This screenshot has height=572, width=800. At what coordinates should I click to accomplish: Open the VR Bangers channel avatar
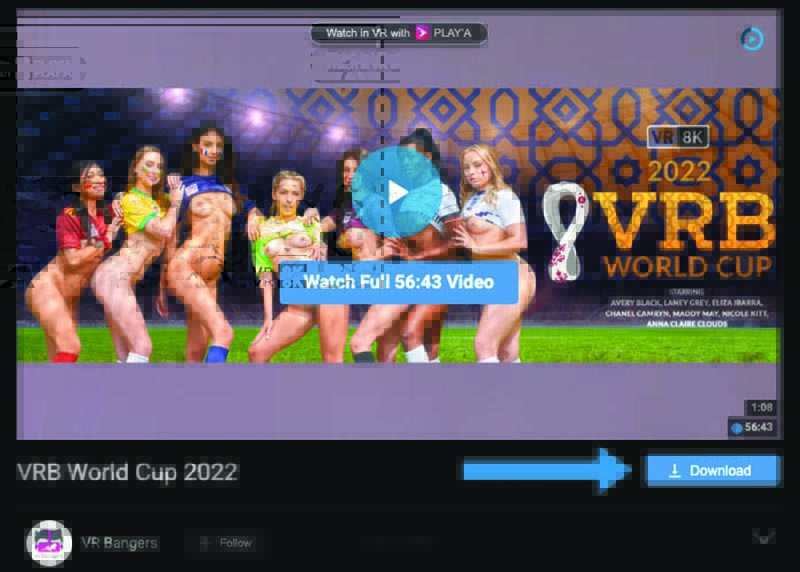(x=47, y=543)
